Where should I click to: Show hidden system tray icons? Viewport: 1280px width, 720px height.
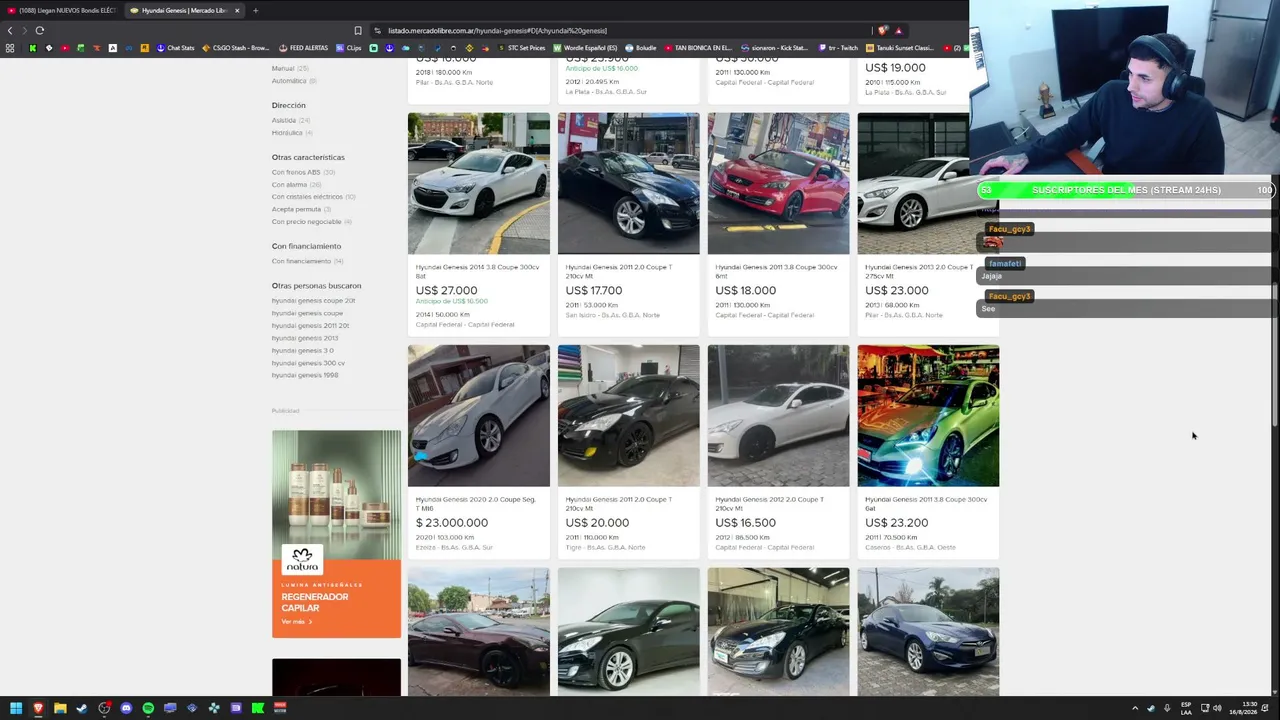tap(1134, 708)
